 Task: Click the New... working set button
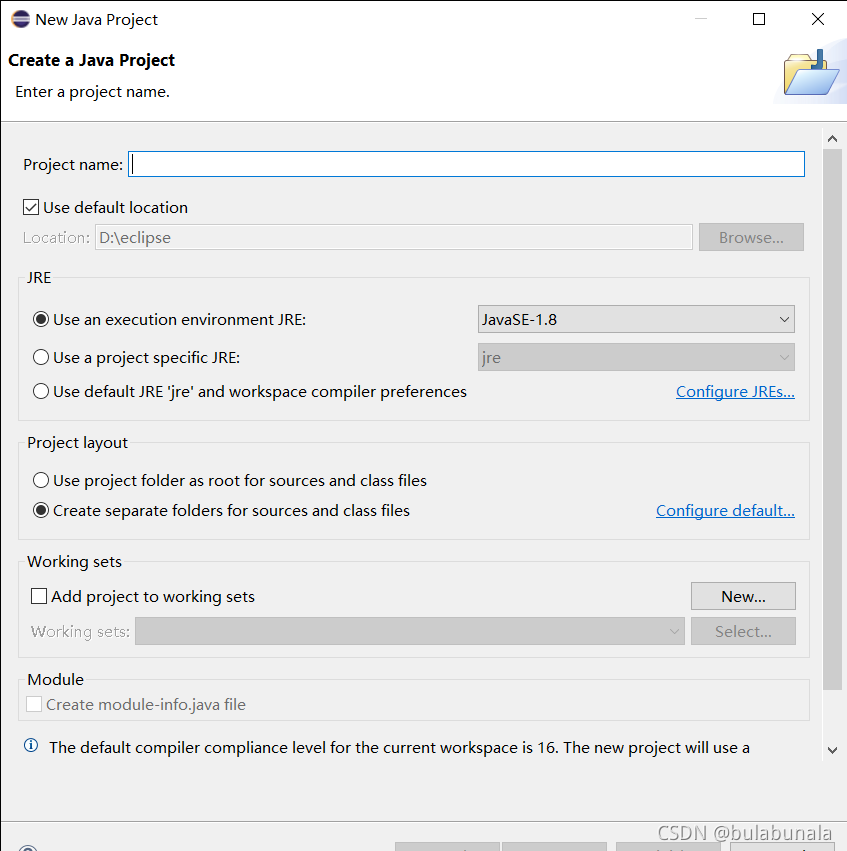point(743,596)
